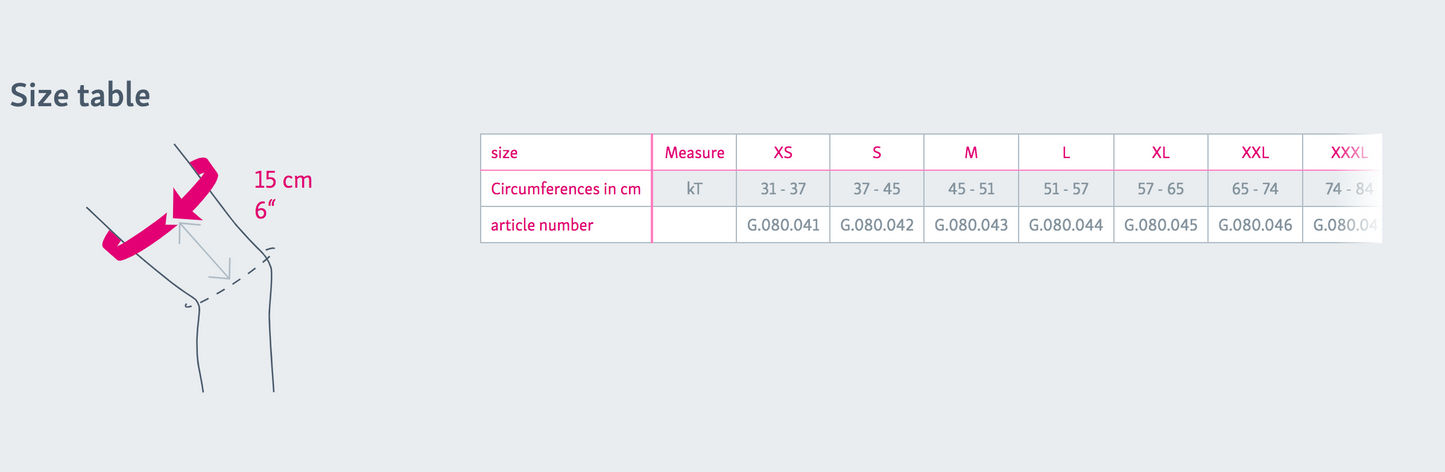Select the 15 cm measurement label
Screen dimensions: 1445x472
[283, 181]
